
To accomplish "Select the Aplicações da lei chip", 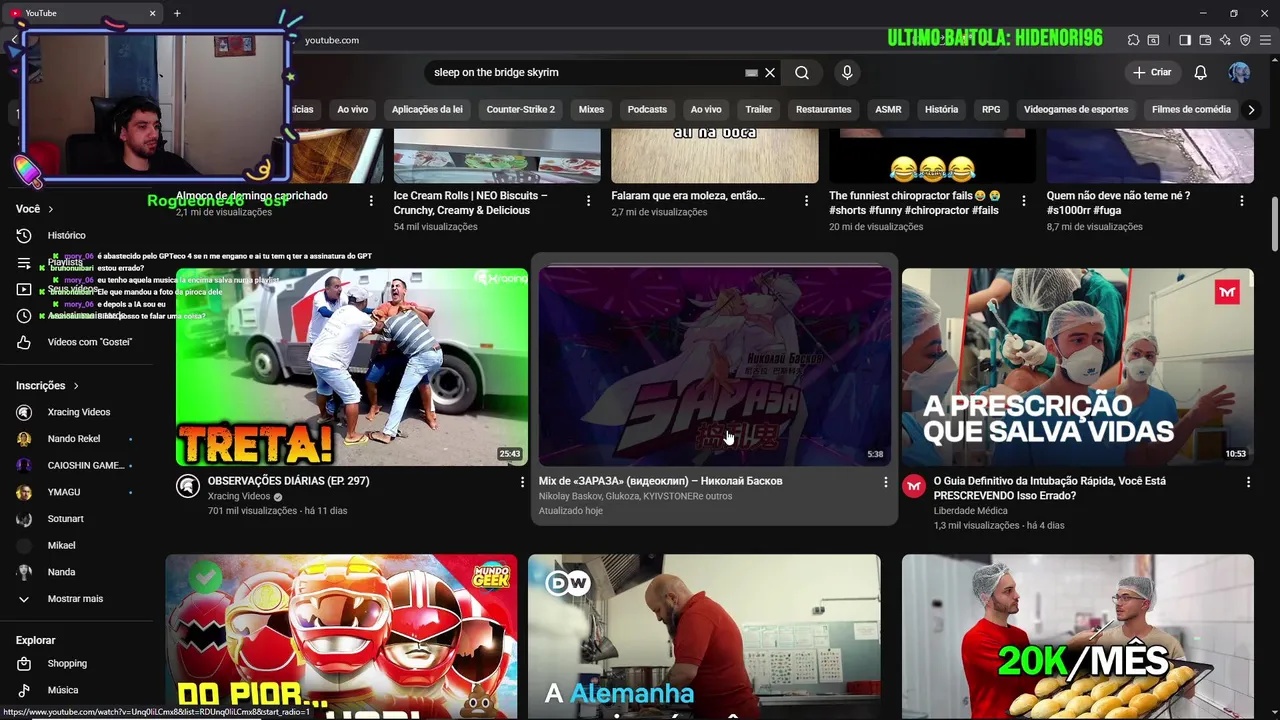I will coord(427,109).
